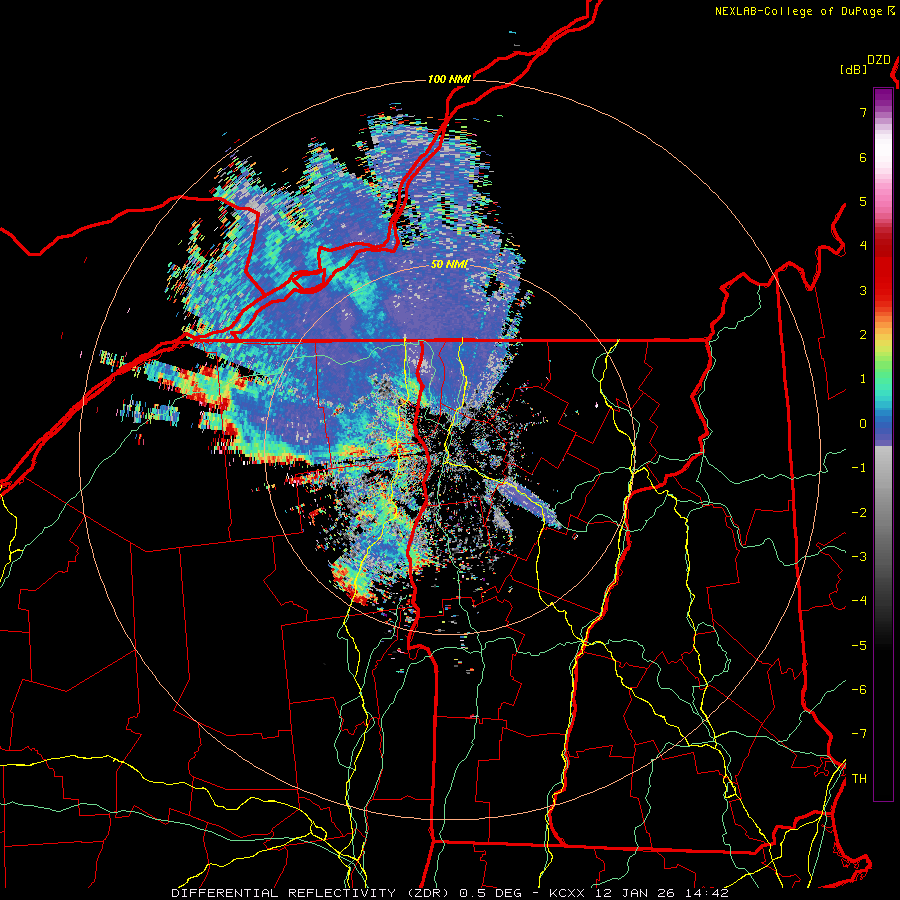
Task: Click the legend value -5
Action: tap(859, 646)
